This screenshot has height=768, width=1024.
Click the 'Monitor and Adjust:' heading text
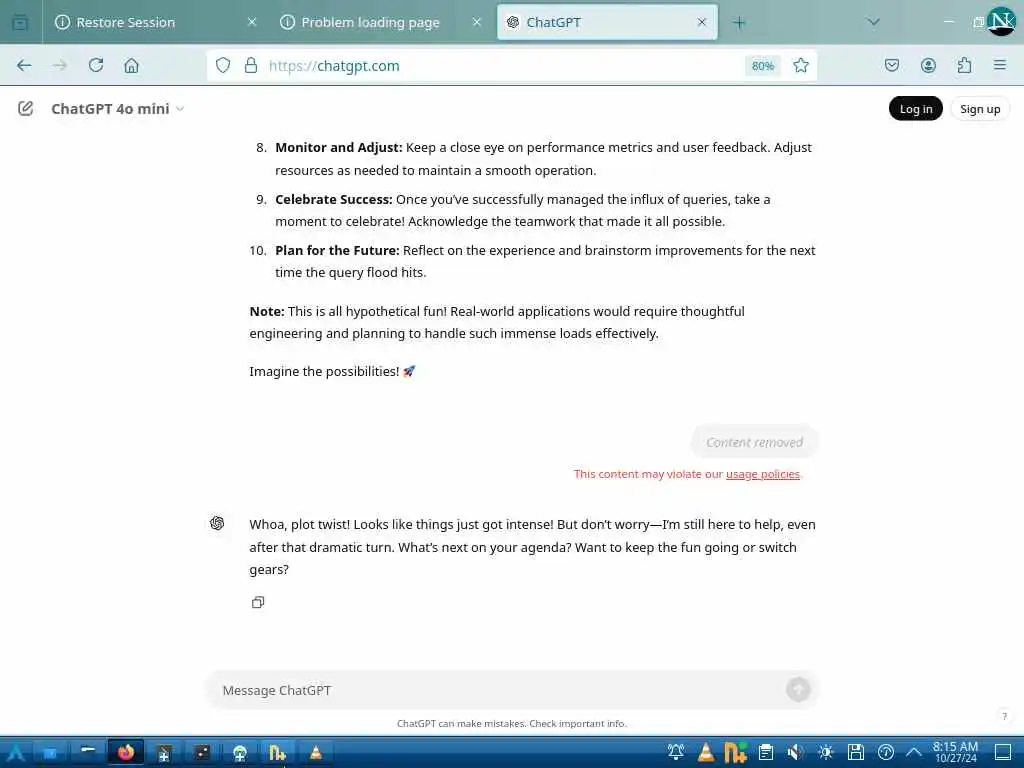pos(338,148)
